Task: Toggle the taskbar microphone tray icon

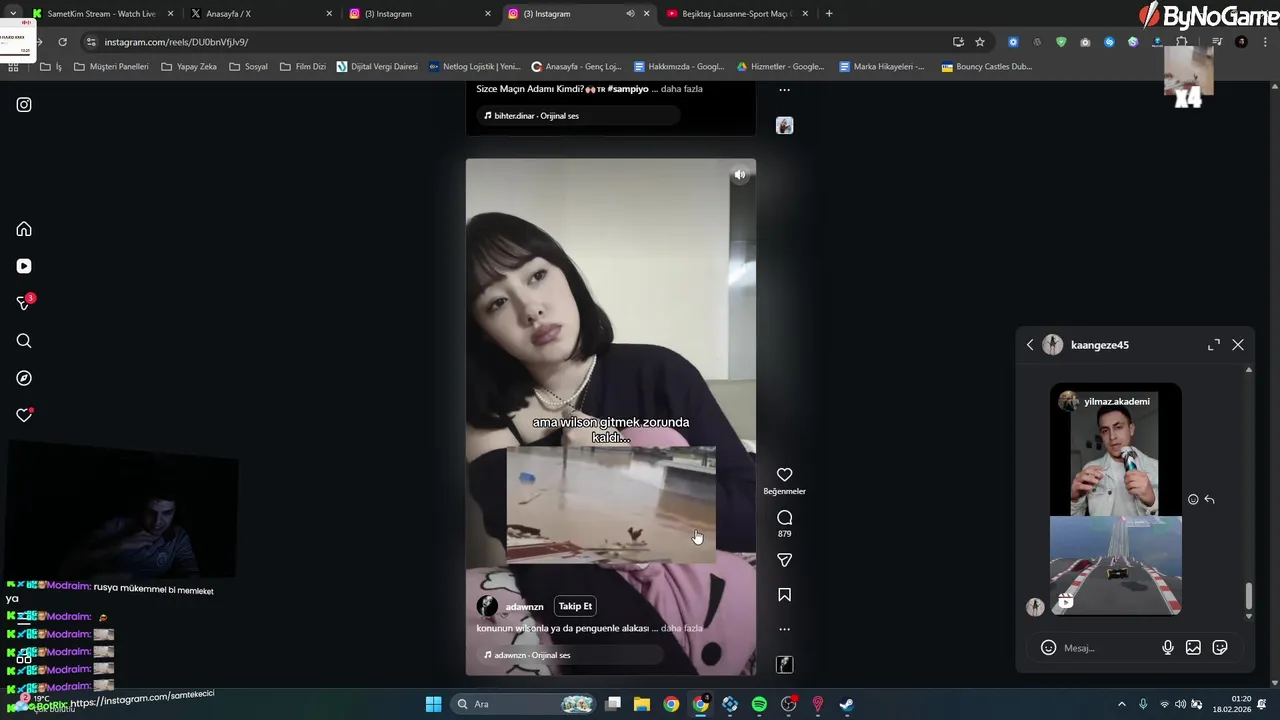Action: click(x=1143, y=704)
